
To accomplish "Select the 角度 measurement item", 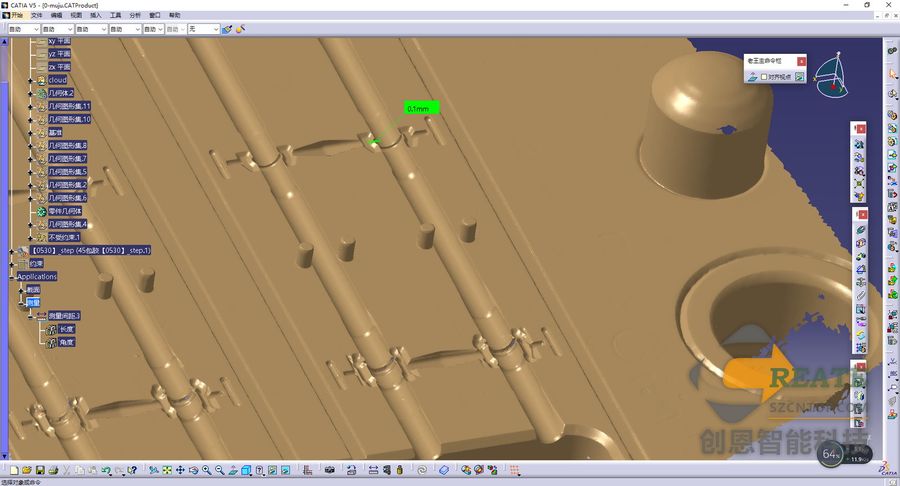I will 67,343.
